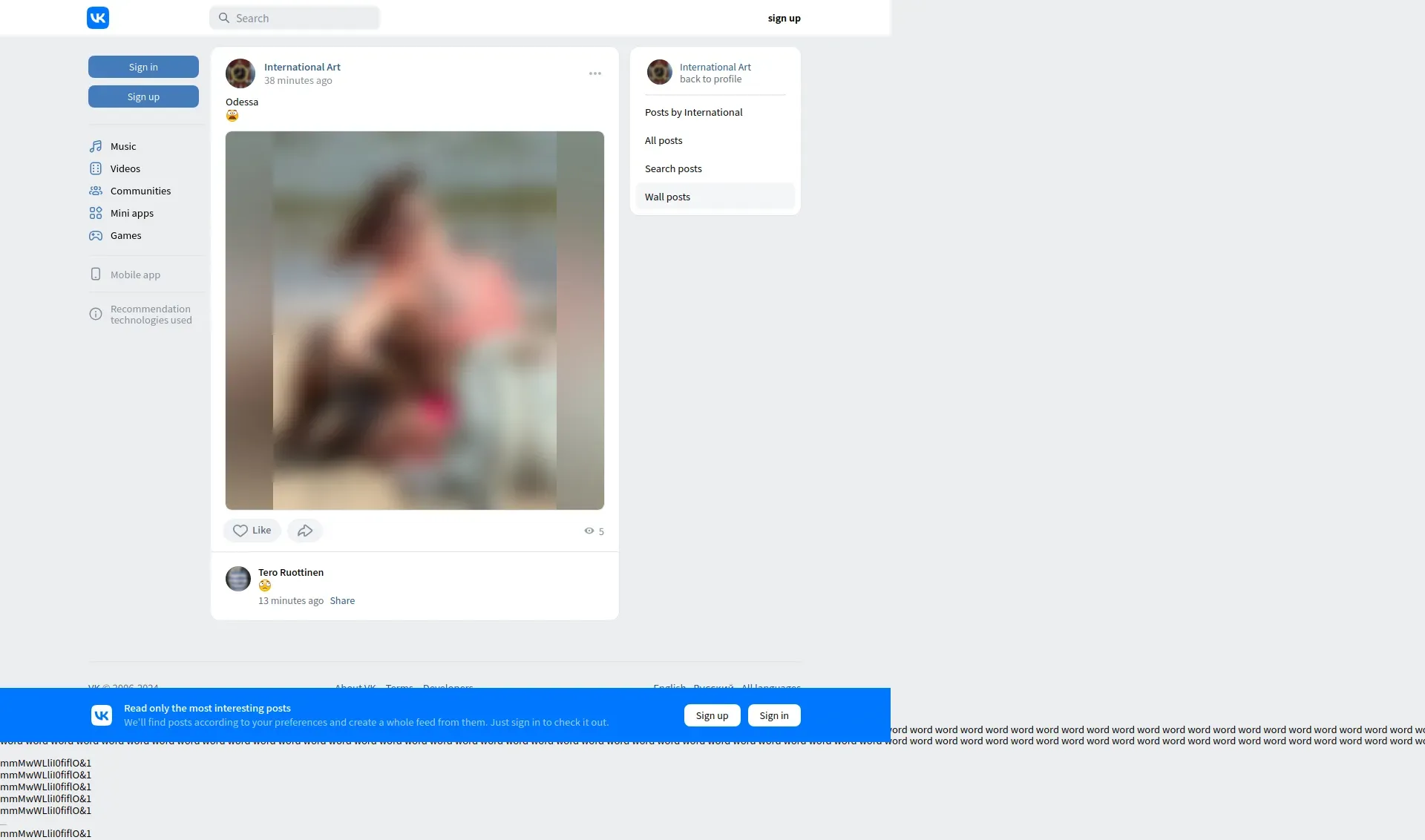Click the VK logo in header
Screen dimensions: 1425x840
(x=98, y=18)
